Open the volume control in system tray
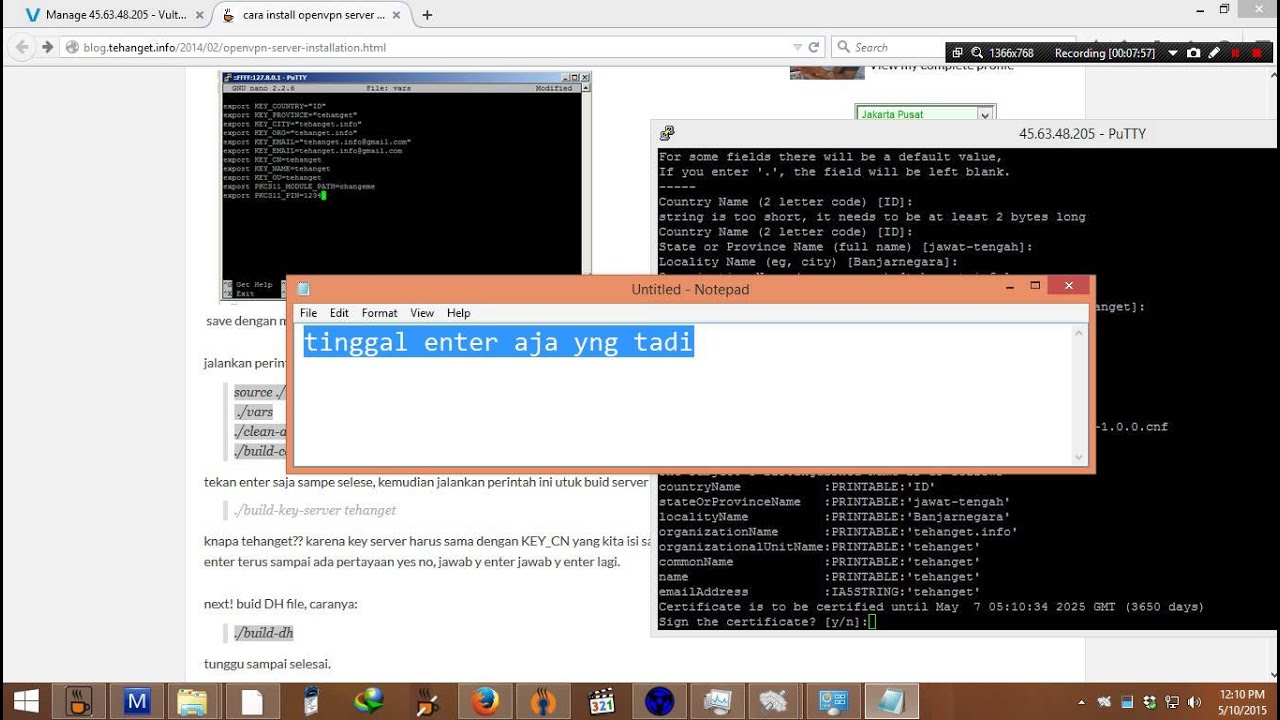This screenshot has width=1280, height=720. [x=1193, y=702]
